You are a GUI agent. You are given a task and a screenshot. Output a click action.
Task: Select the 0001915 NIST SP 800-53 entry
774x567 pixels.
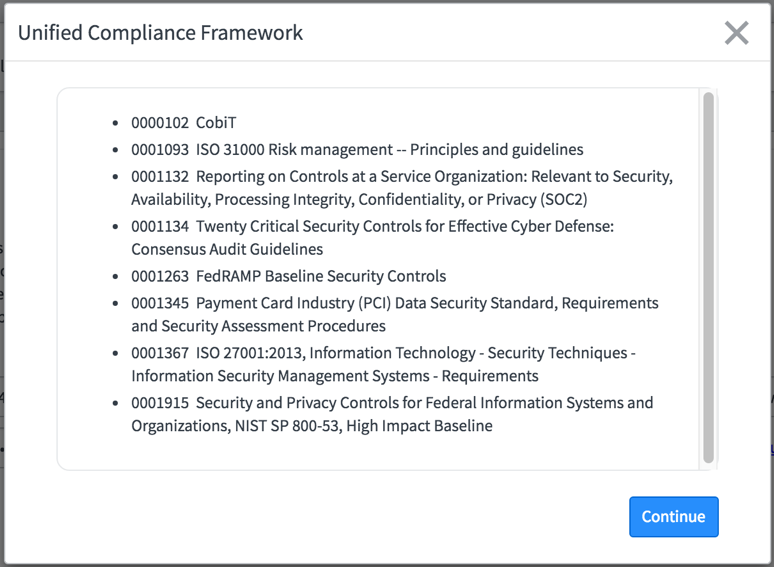[392, 414]
